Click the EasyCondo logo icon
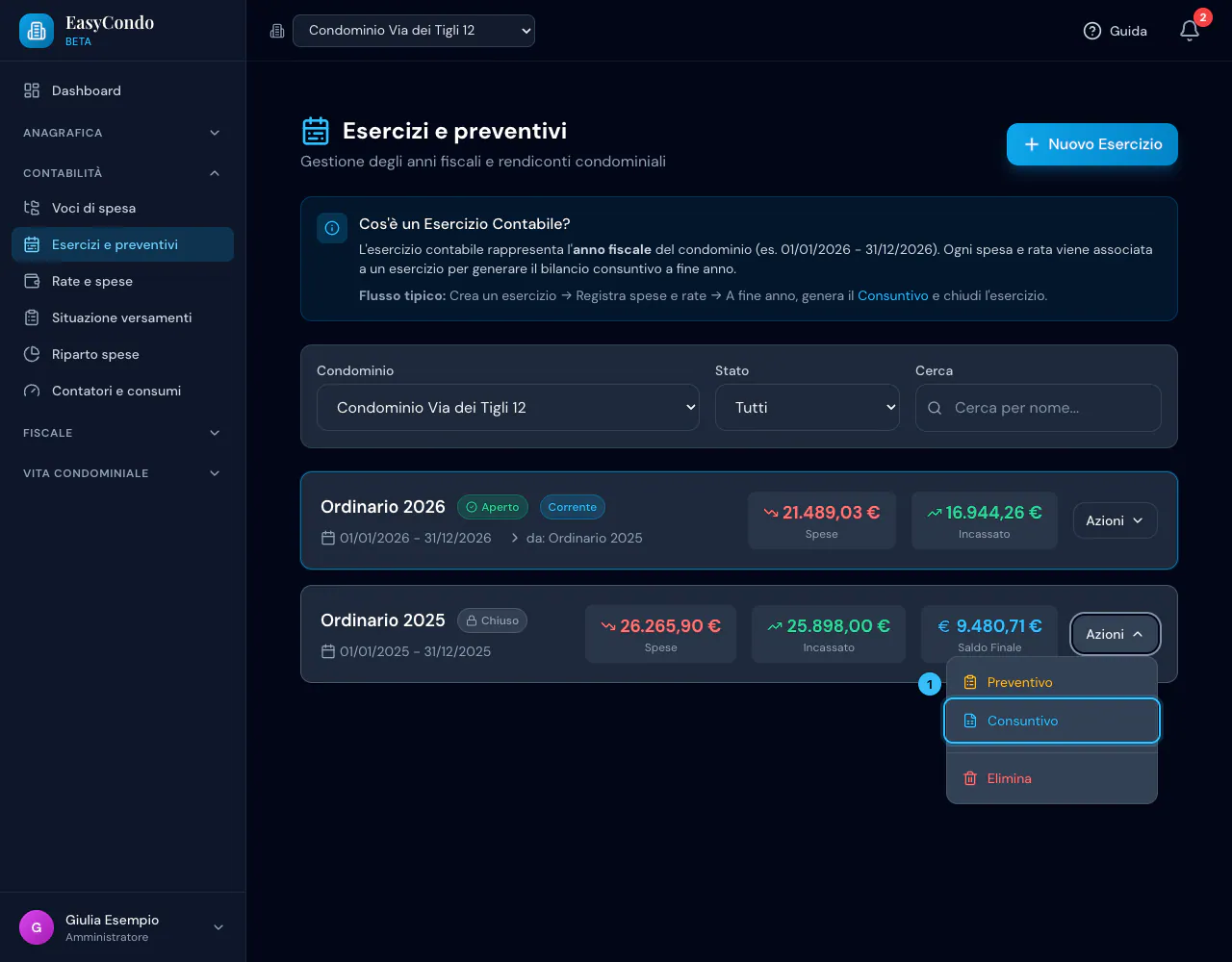The image size is (1232, 962). [x=37, y=31]
